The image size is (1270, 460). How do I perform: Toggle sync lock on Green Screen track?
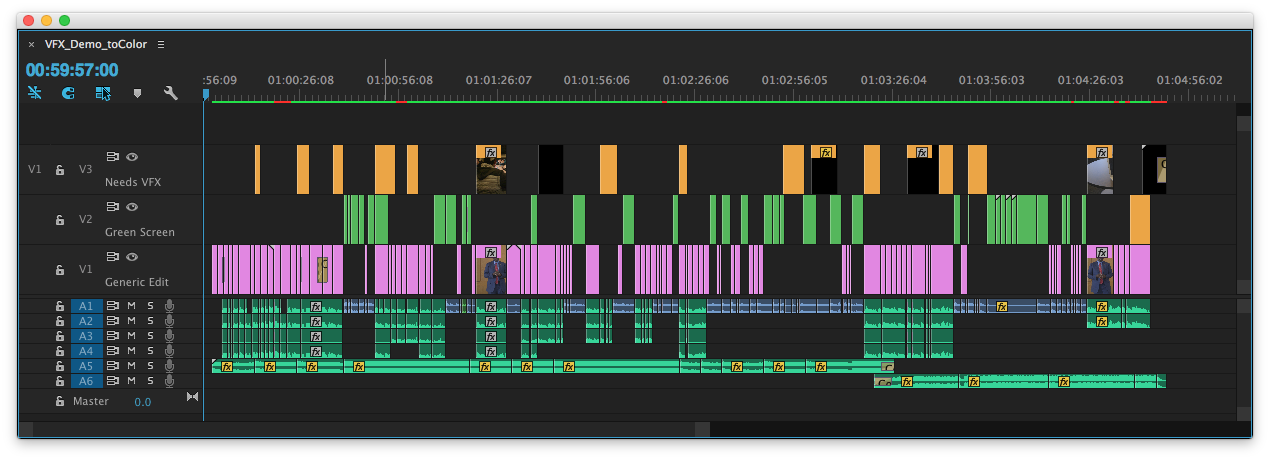[113, 206]
